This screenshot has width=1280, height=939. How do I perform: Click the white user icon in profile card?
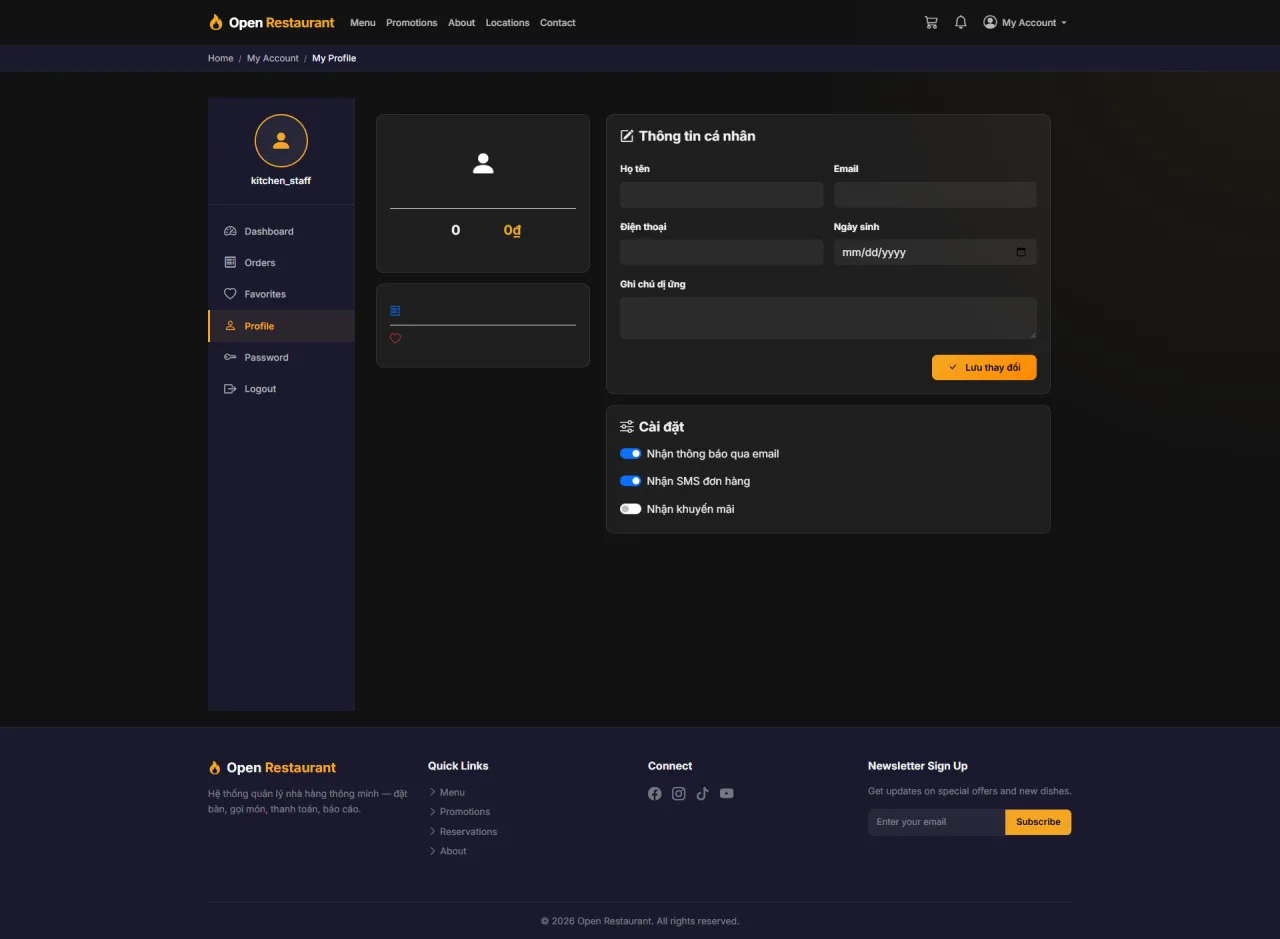(483, 164)
